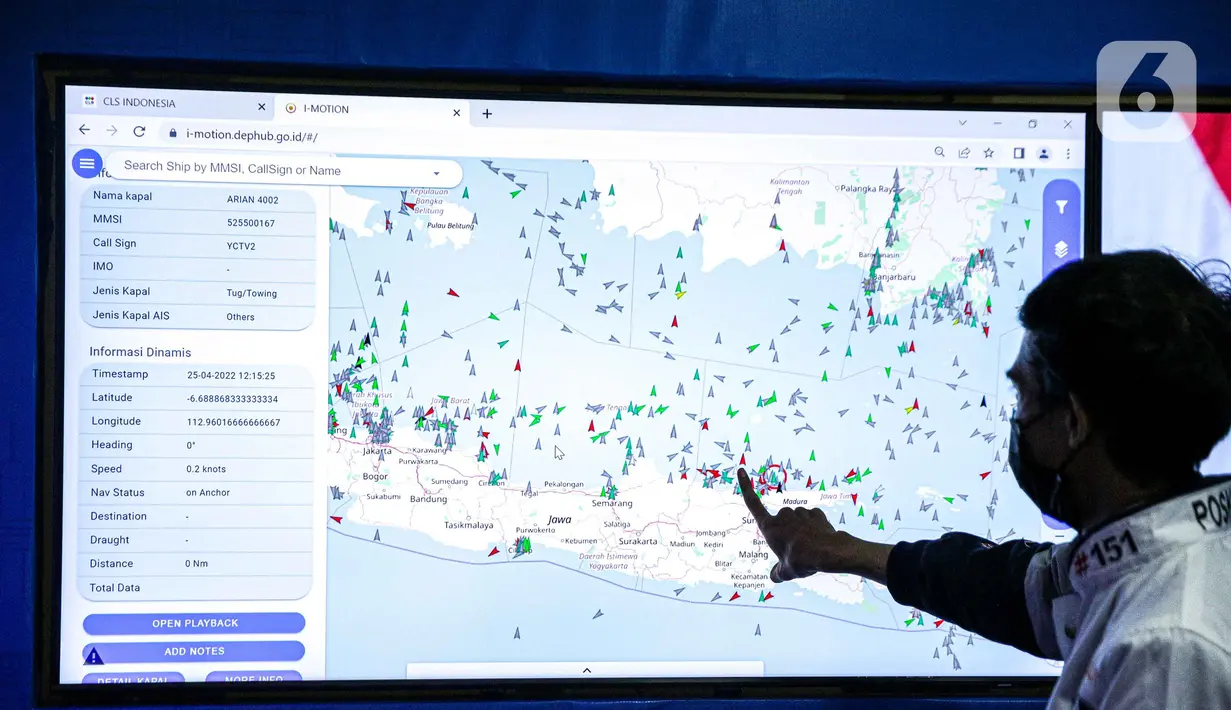Click the Bandung label on the map

(428, 499)
